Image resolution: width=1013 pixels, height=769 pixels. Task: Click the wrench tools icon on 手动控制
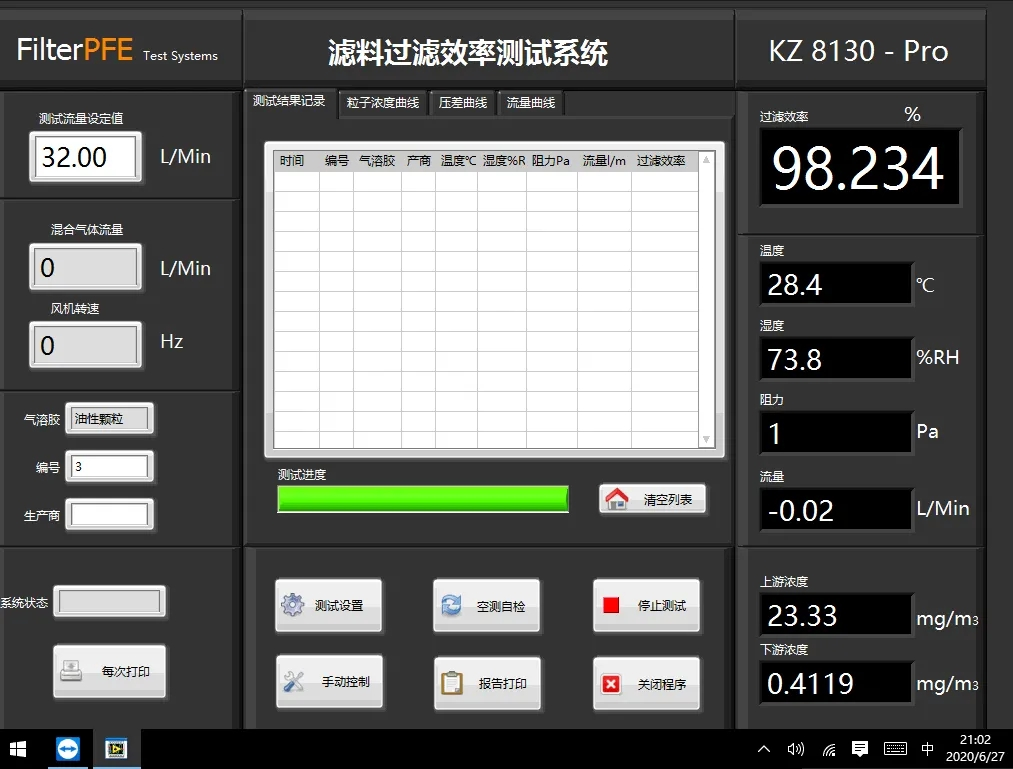click(293, 681)
